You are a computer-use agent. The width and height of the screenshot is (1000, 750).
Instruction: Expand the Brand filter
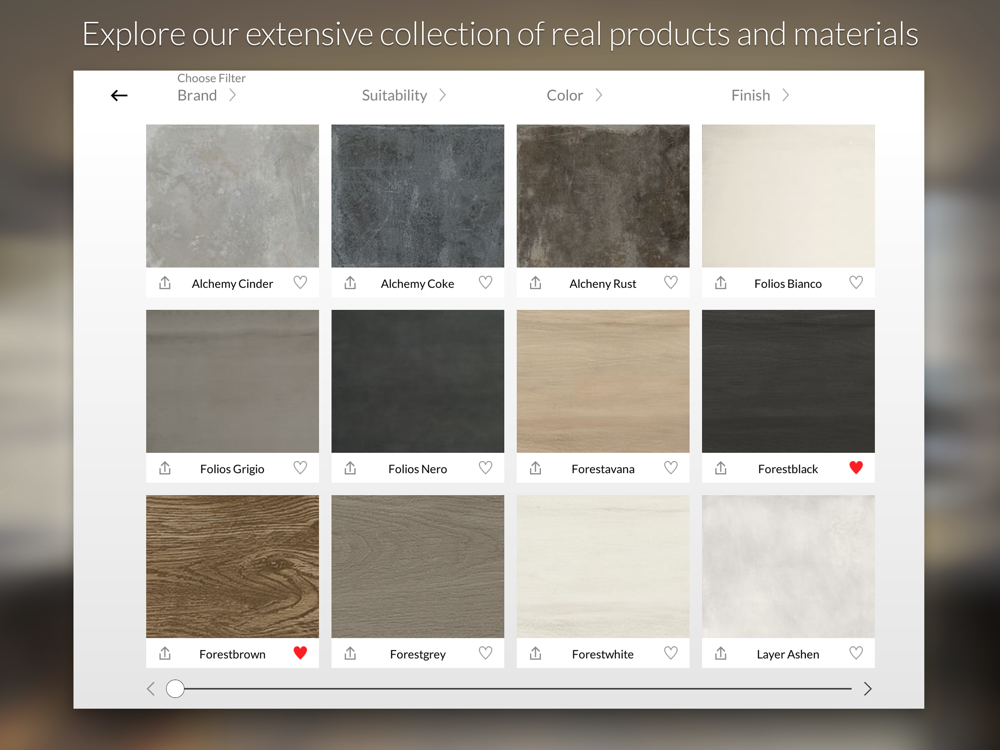point(207,95)
